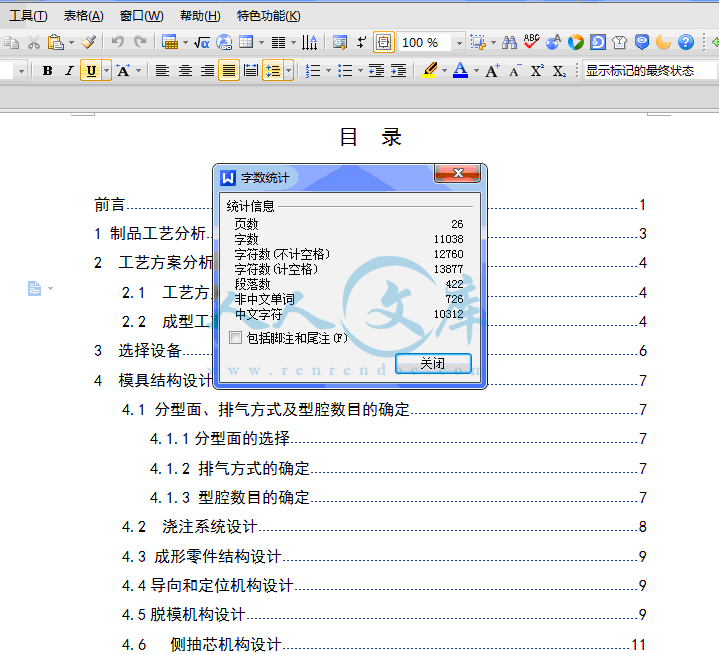Align text left
The width and height of the screenshot is (719, 655).
pyautogui.click(x=162, y=71)
